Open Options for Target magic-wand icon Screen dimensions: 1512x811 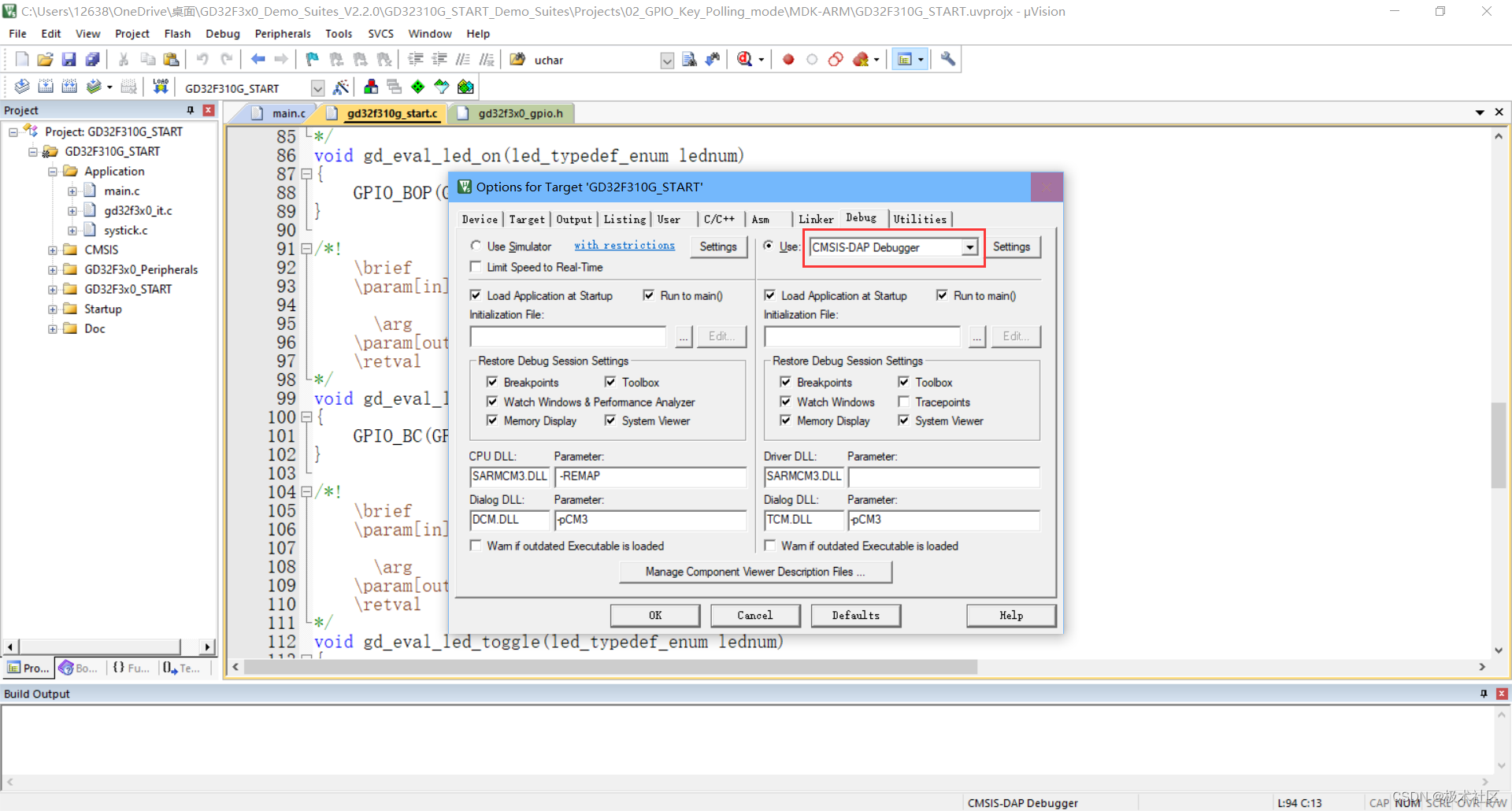(341, 87)
